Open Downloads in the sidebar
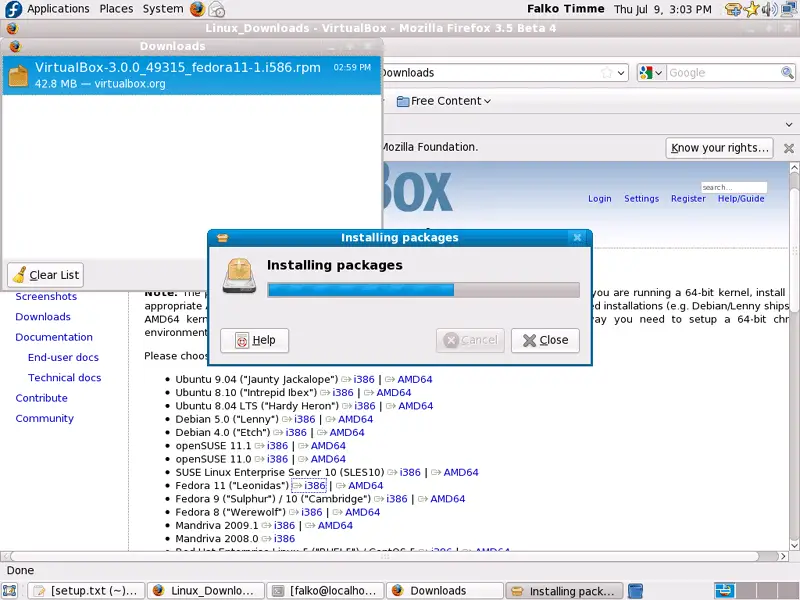Viewport: 800px width, 600px height. click(43, 317)
